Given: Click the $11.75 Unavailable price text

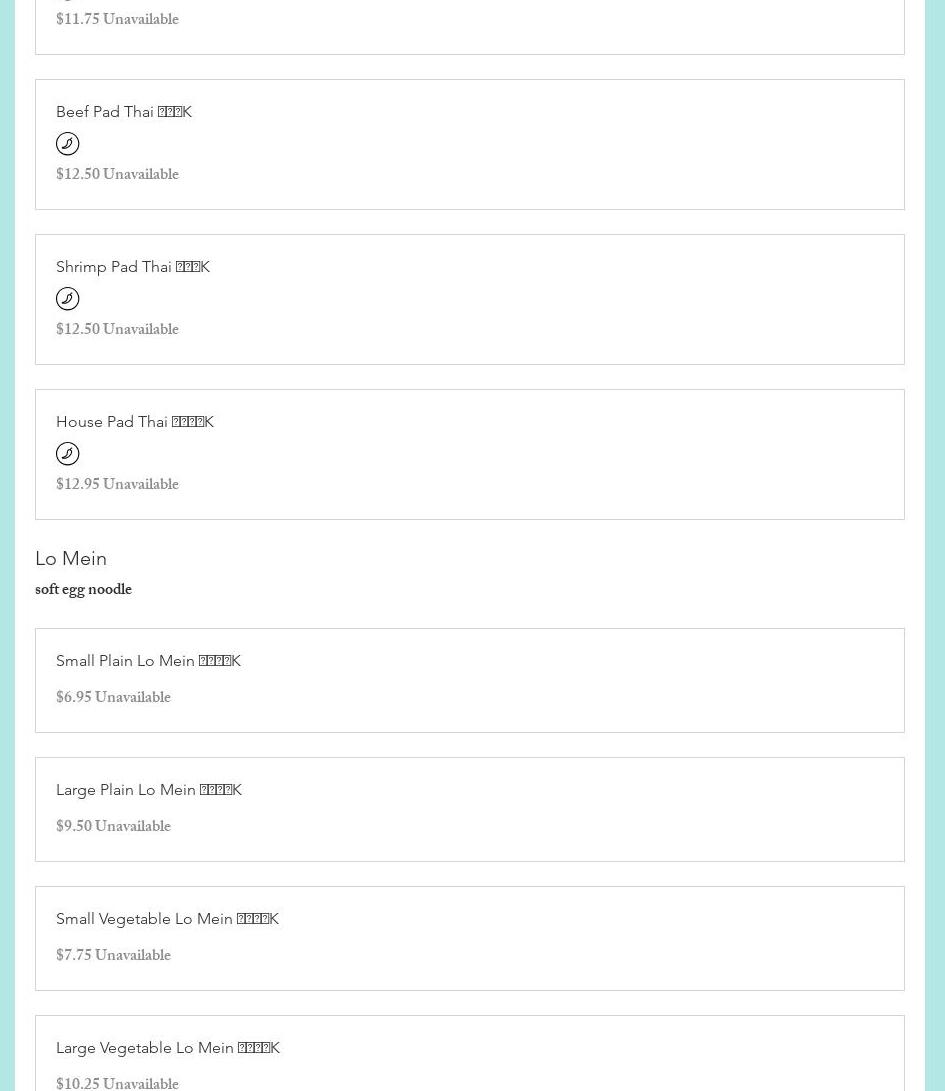Looking at the screenshot, I should click(118, 19).
